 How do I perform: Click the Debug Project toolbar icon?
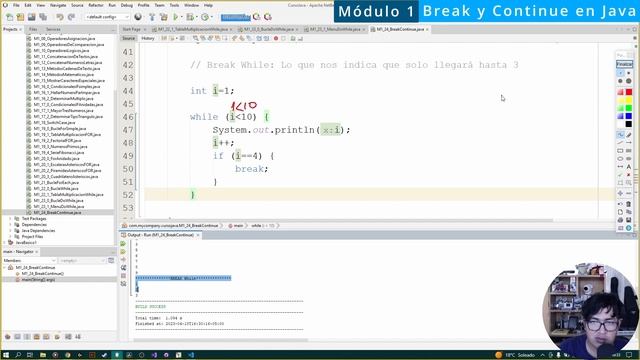(190, 17)
